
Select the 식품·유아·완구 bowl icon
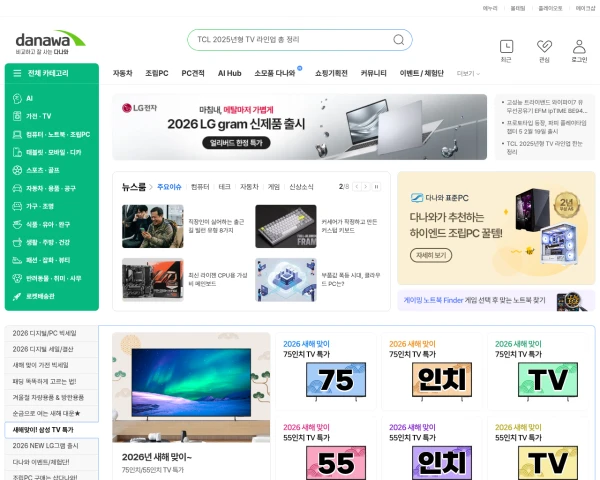[x=17, y=224]
